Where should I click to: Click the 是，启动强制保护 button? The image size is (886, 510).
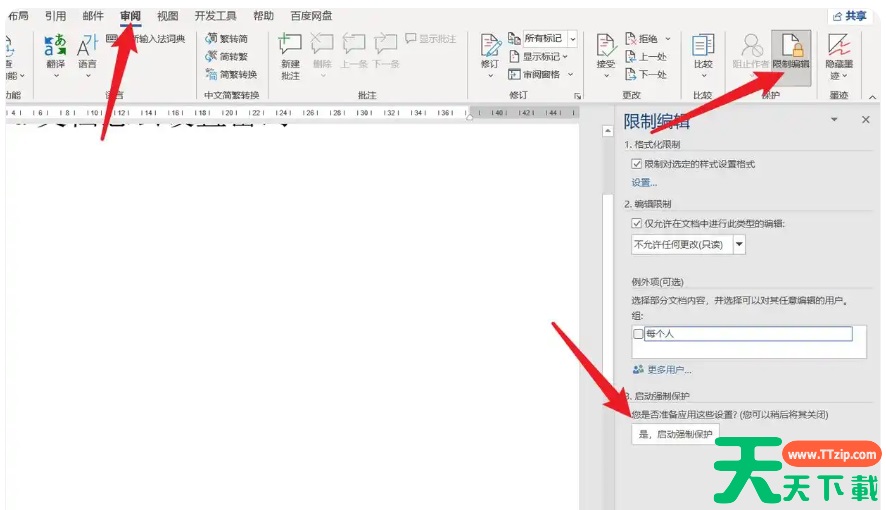675,434
